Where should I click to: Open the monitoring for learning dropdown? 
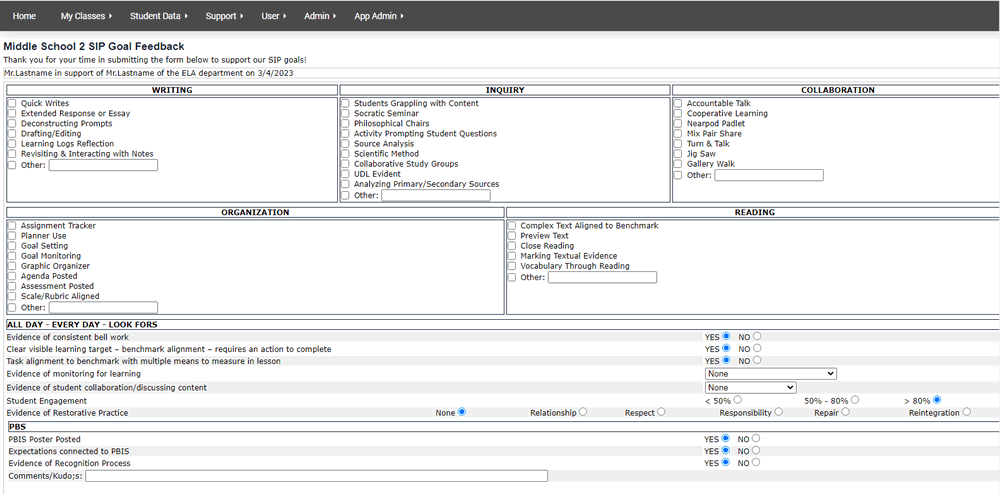(770, 373)
